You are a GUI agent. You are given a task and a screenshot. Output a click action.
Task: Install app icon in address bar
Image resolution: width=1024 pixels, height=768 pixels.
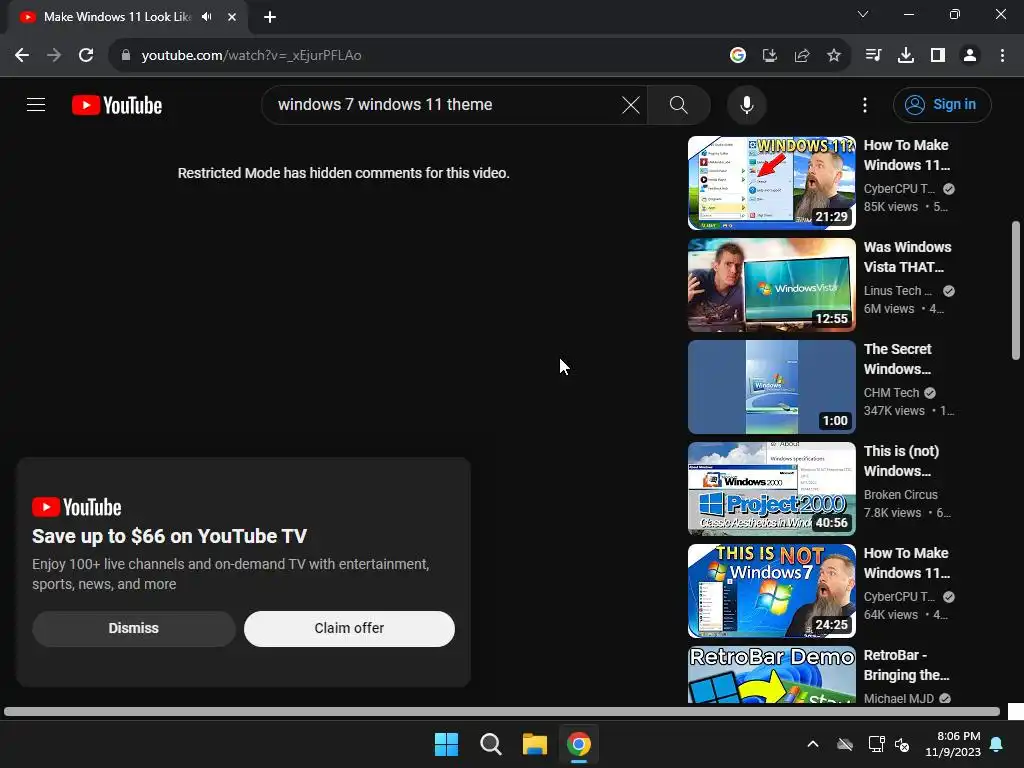click(x=770, y=56)
